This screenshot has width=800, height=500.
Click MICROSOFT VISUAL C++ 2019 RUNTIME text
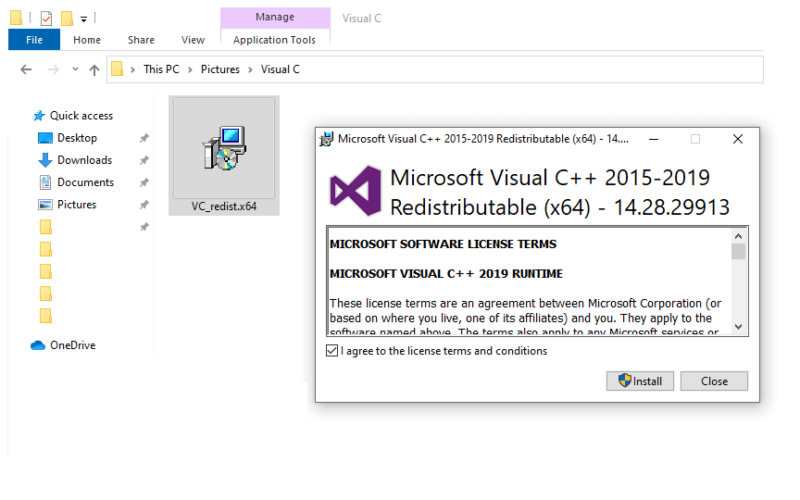446,273
